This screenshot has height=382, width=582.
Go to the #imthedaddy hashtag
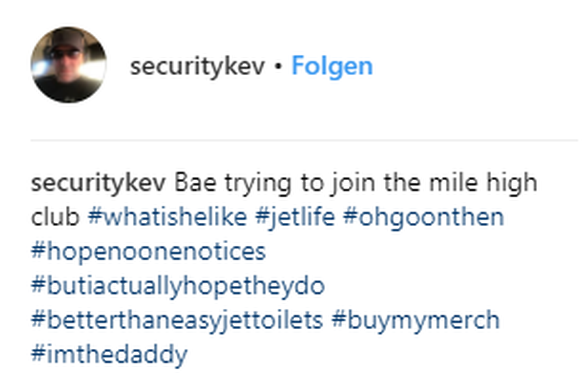pyautogui.click(x=109, y=355)
